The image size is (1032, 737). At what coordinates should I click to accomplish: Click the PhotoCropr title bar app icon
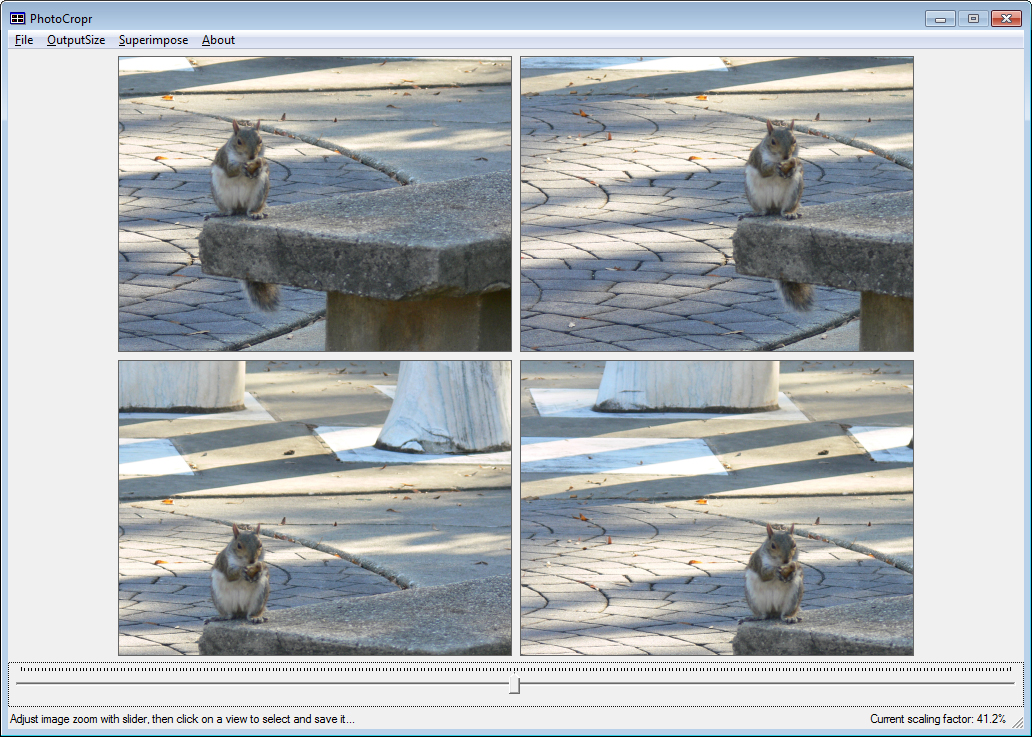[x=17, y=18]
